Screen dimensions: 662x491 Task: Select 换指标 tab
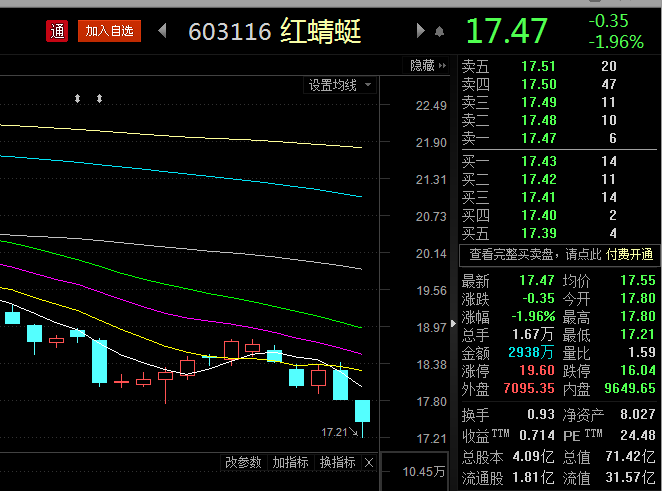(x=337, y=462)
